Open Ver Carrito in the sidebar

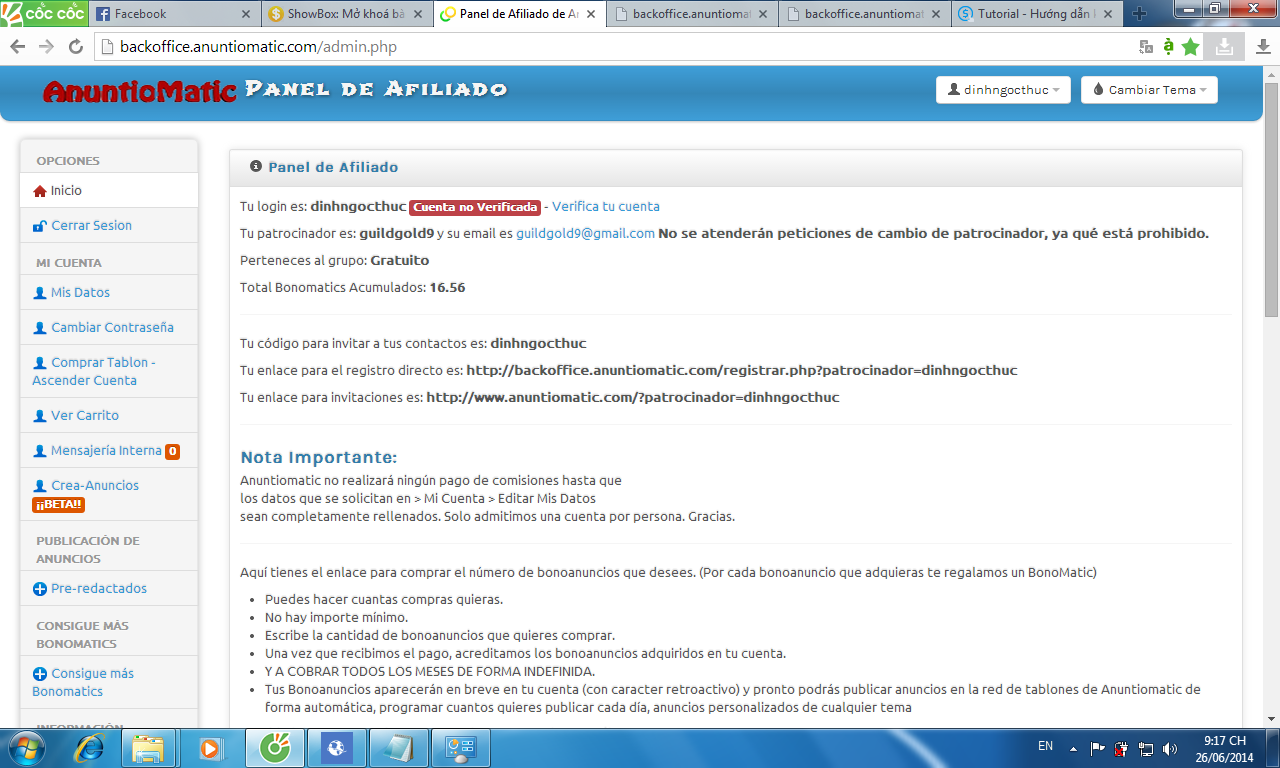click(x=109, y=415)
